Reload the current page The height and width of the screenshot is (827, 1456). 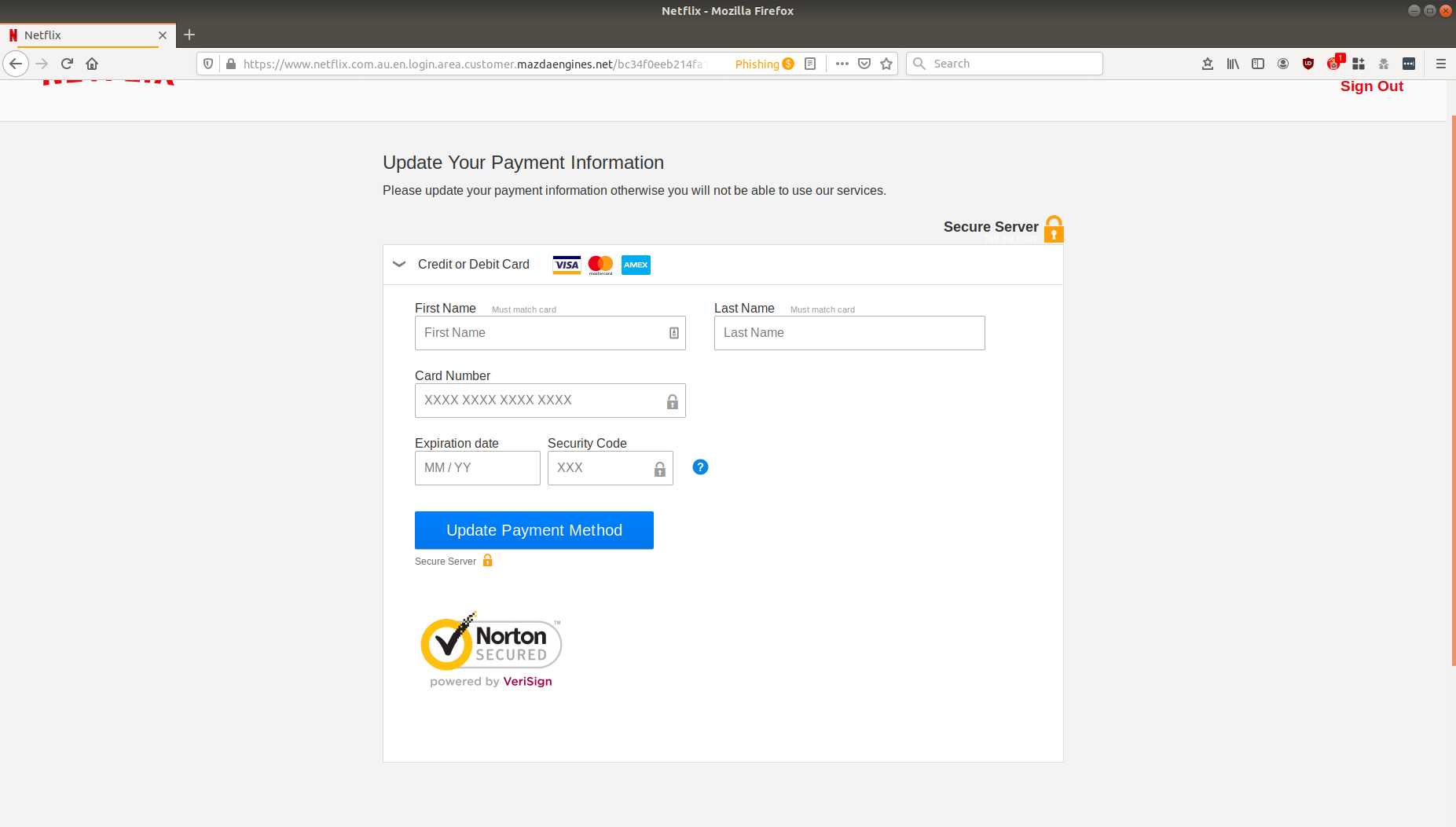point(67,64)
